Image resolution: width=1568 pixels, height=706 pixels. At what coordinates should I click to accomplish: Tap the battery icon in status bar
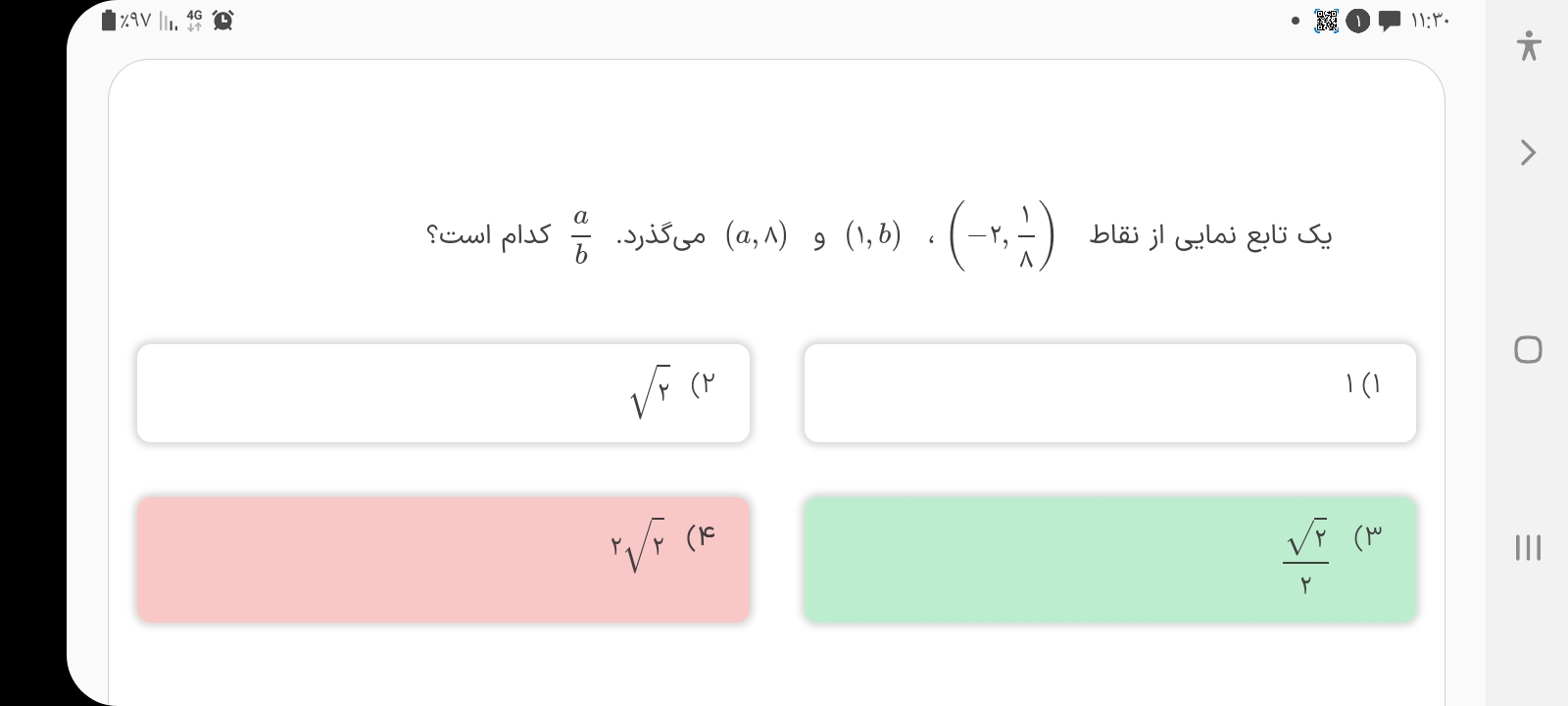point(109,21)
